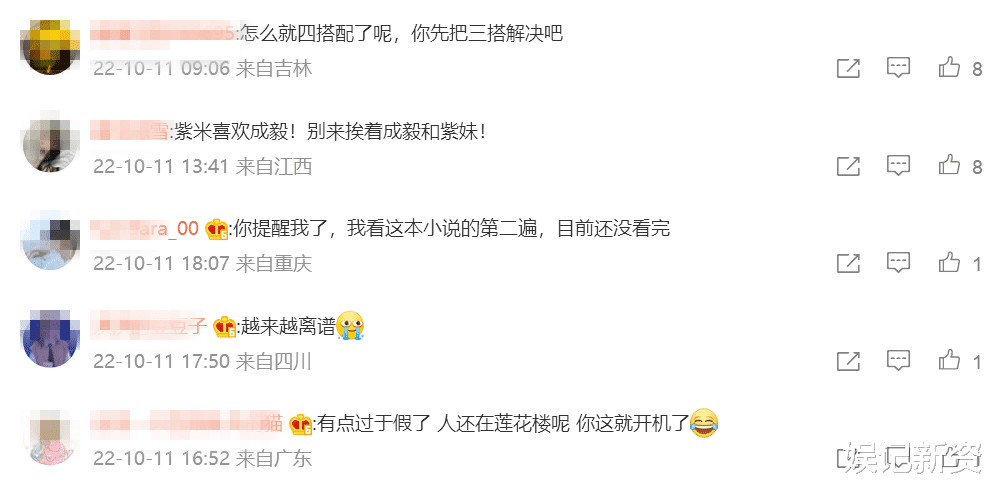Open avatar of the 广东 commenter

pos(50,437)
